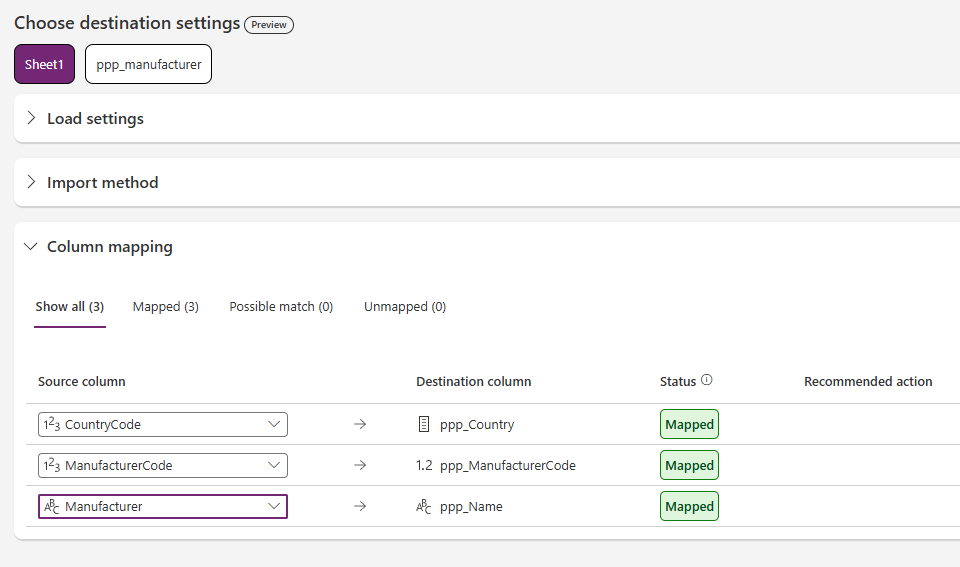
Task: Switch to the Possible match (0) tab
Action: click(x=281, y=307)
